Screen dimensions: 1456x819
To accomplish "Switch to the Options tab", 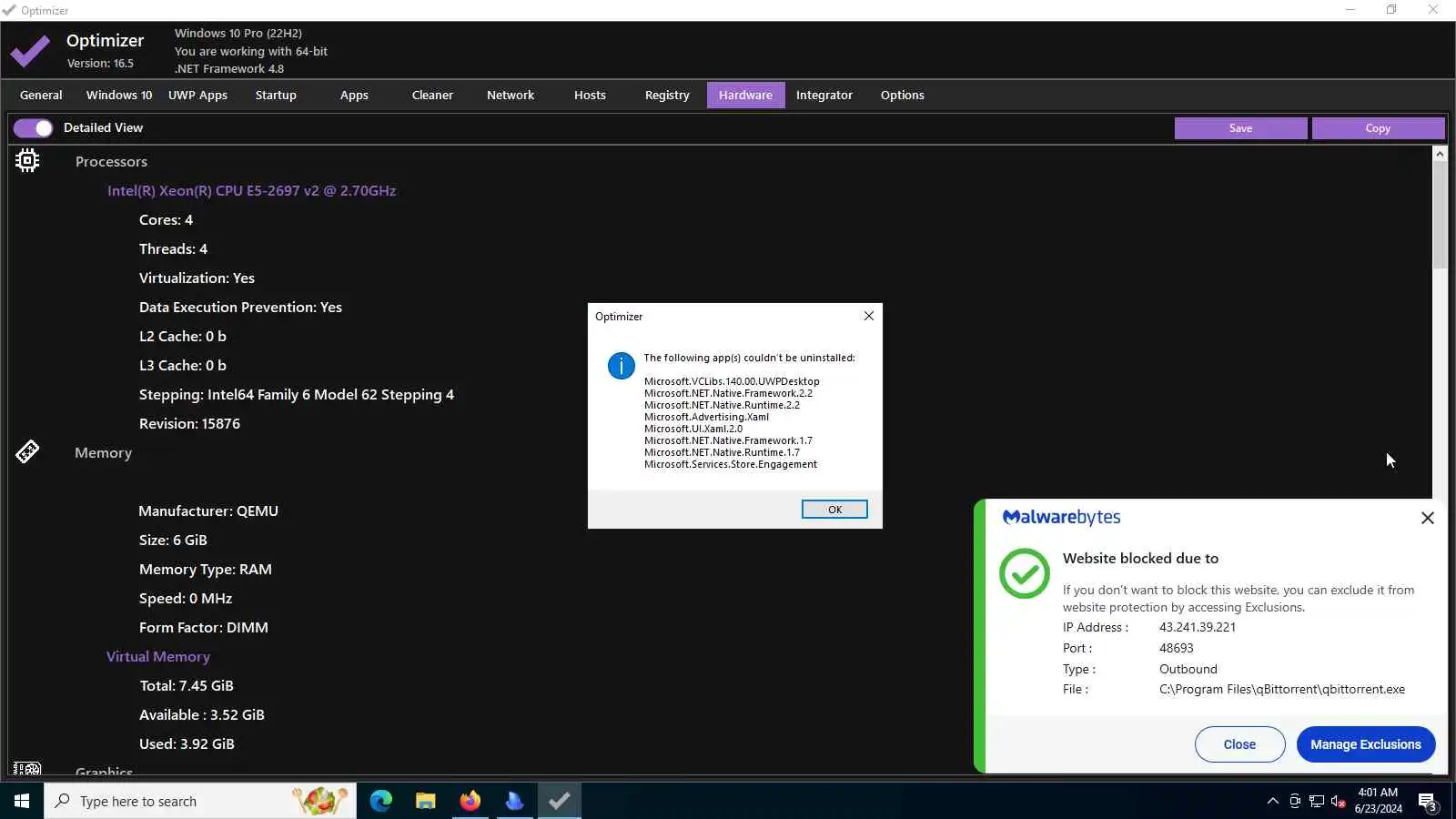I will (903, 95).
